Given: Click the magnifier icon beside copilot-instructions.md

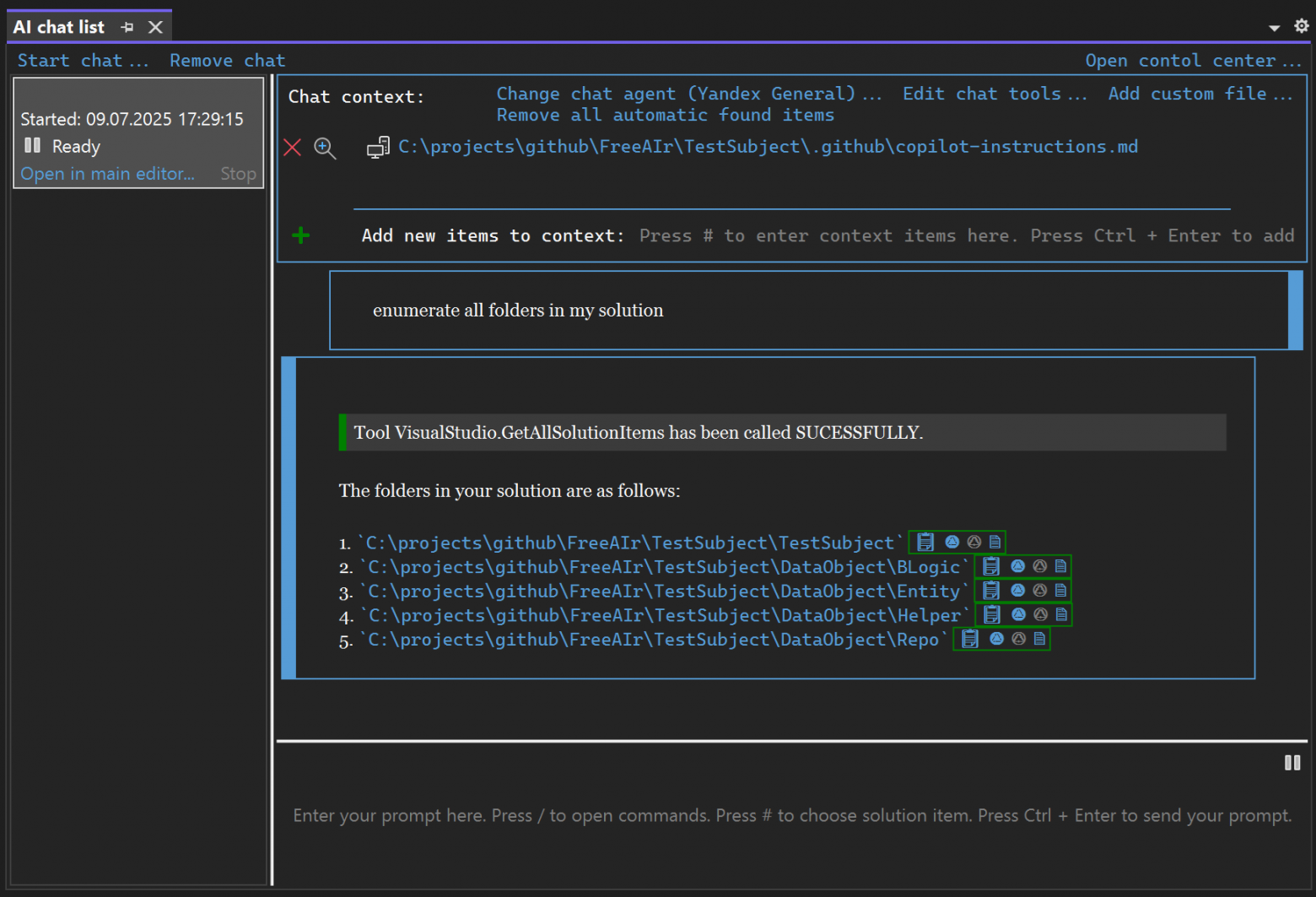Looking at the screenshot, I should click(x=325, y=149).
